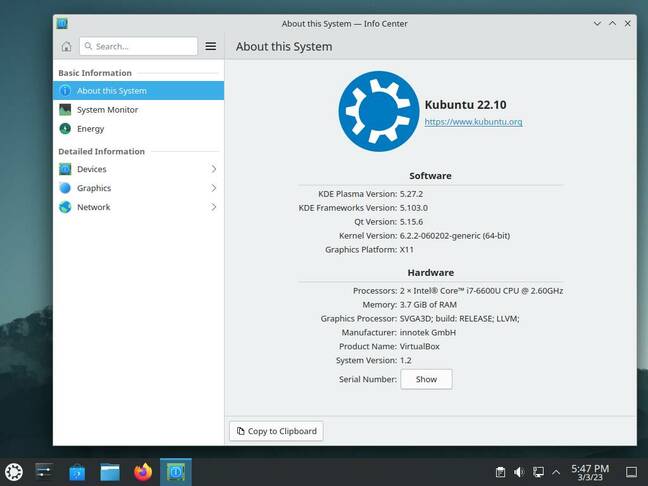Viewport: 648px width, 486px height.
Task: Click the Processors i7-6600U text
Action: tap(481, 291)
